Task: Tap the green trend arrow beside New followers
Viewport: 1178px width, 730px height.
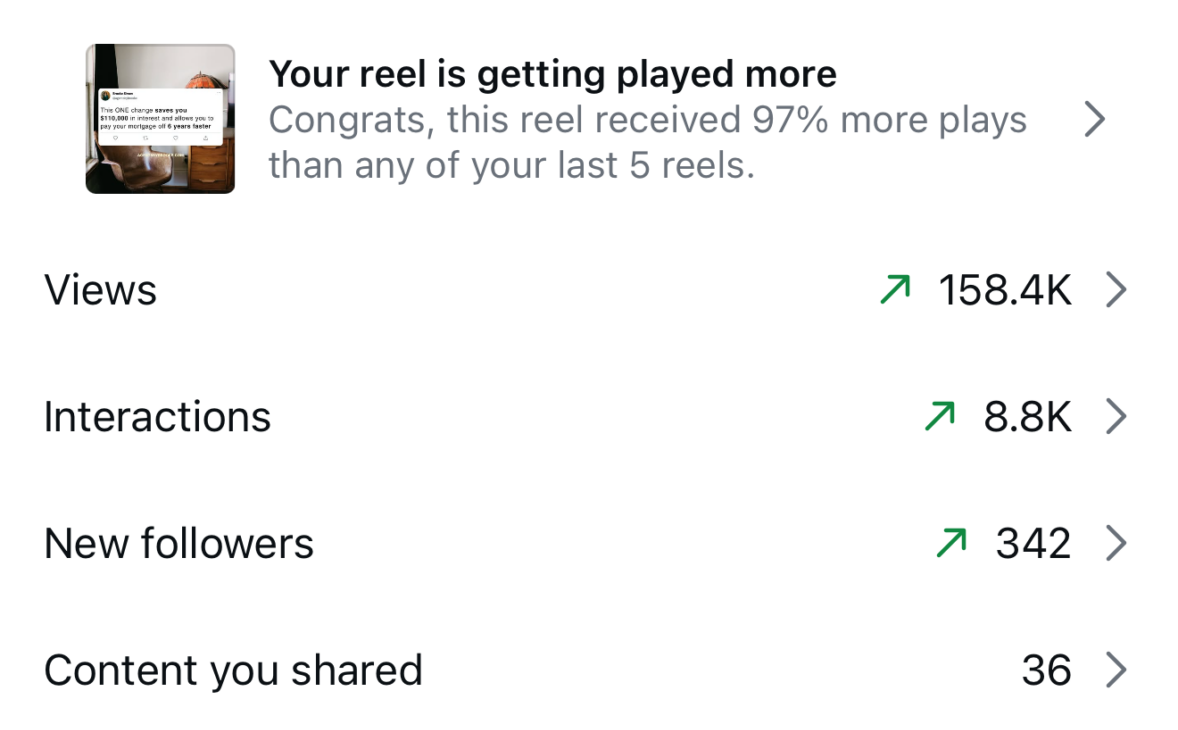Action: [x=951, y=544]
